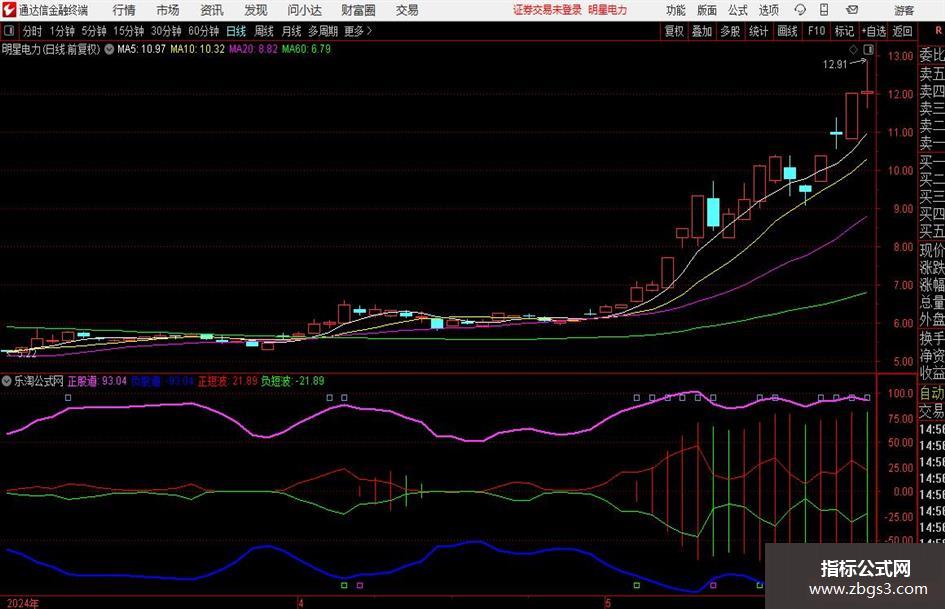Add stock via +自选 button
Viewport: 945px width, 609px height.
point(874,31)
